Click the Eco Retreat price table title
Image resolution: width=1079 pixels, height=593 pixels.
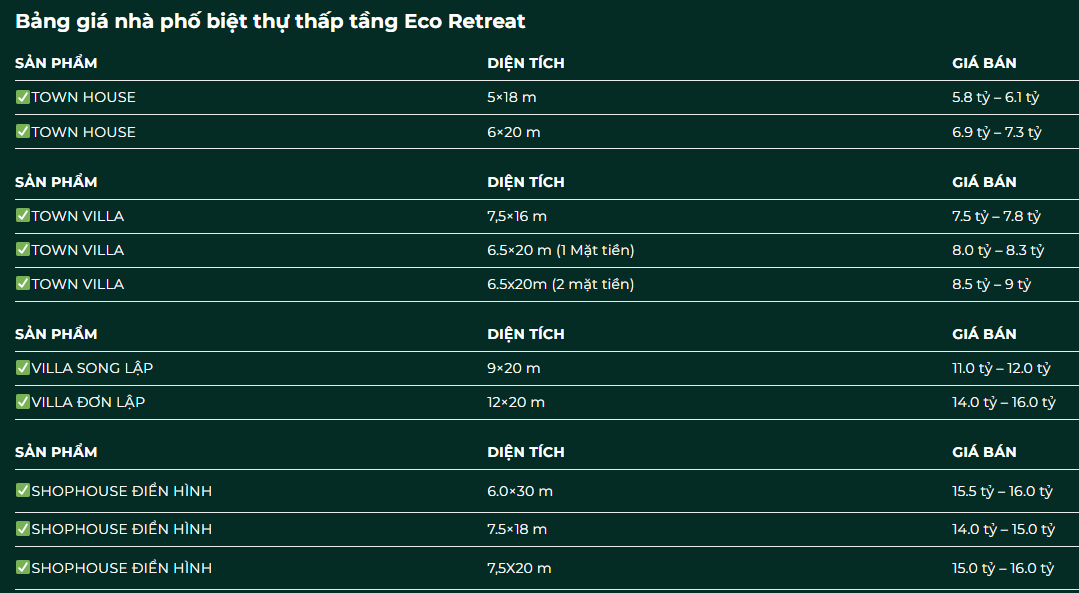270,21
